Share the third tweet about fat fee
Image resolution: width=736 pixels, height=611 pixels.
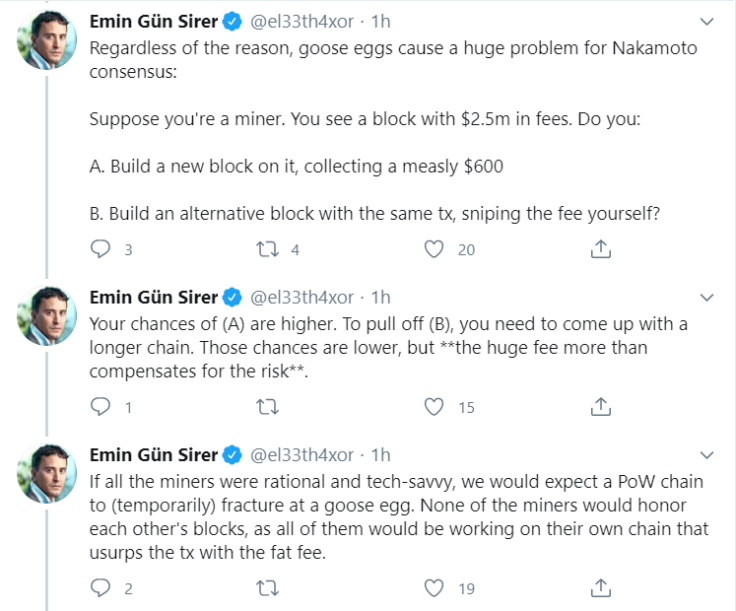point(601,588)
